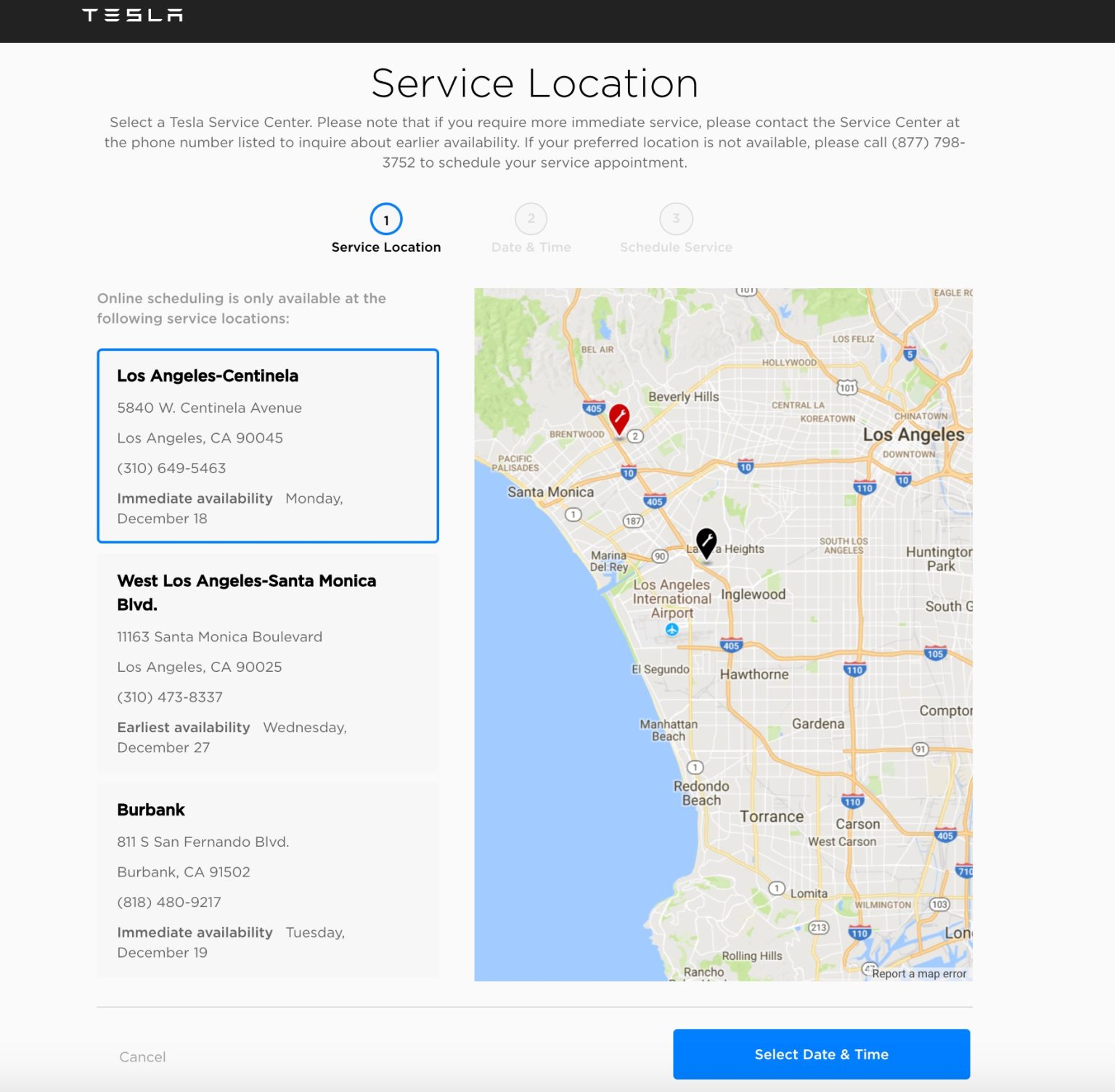Screen dimensions: 1115x1092
Task: Go to Schedule Service step
Action: 675,247
